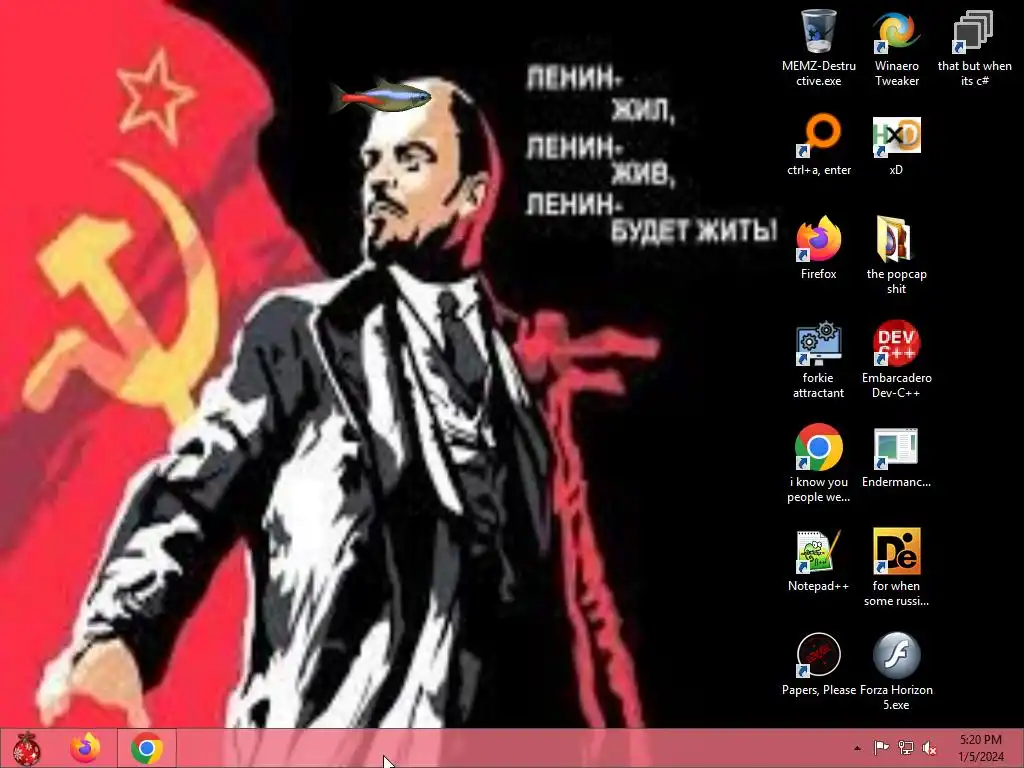
Task: Open the taskbar clock showing 5:20 PM
Action: [x=981, y=748]
